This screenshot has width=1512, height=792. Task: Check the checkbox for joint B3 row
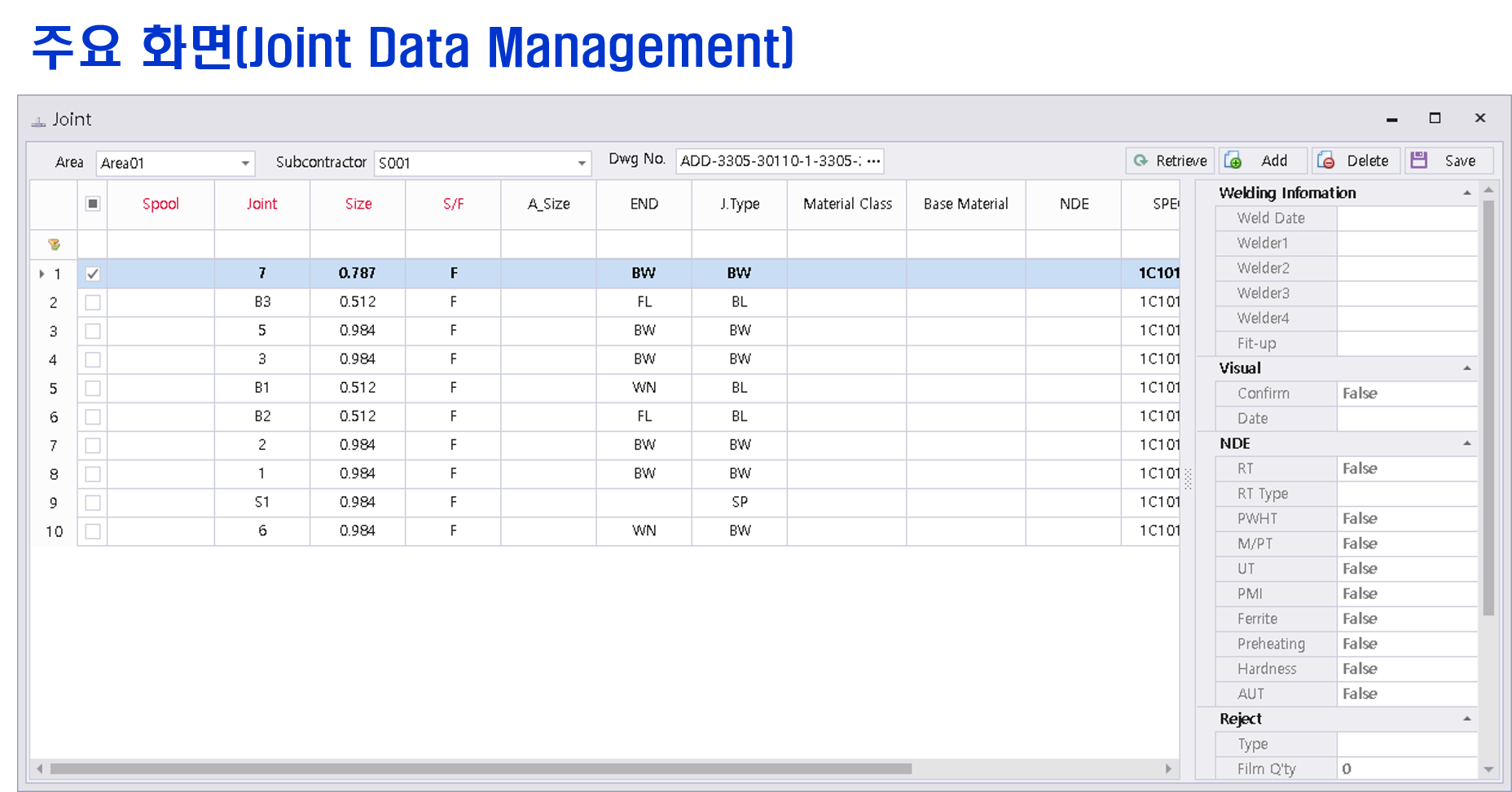pyautogui.click(x=93, y=302)
